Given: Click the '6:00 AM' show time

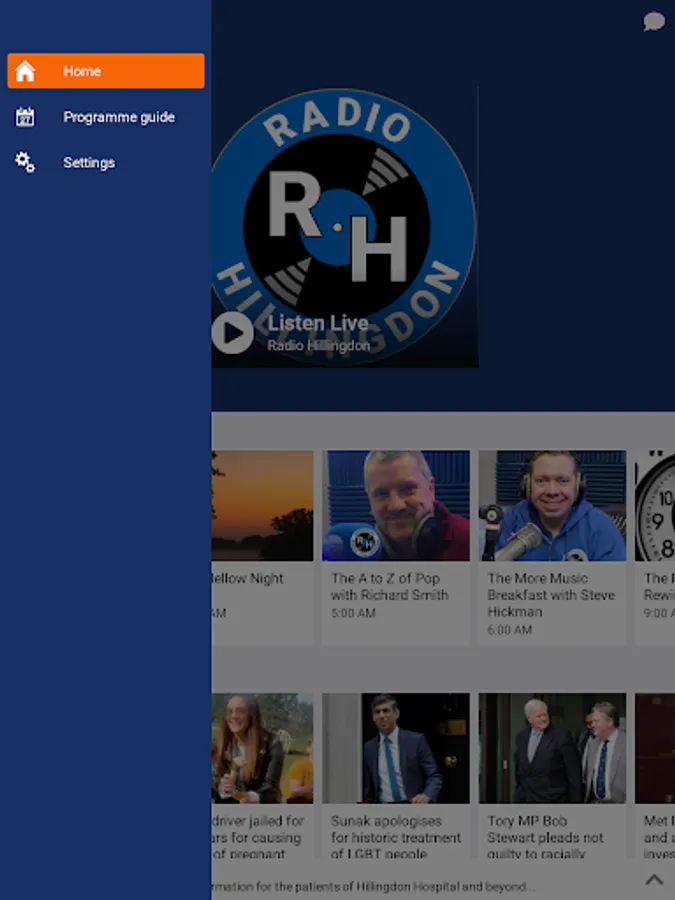Looking at the screenshot, I should pos(510,630).
